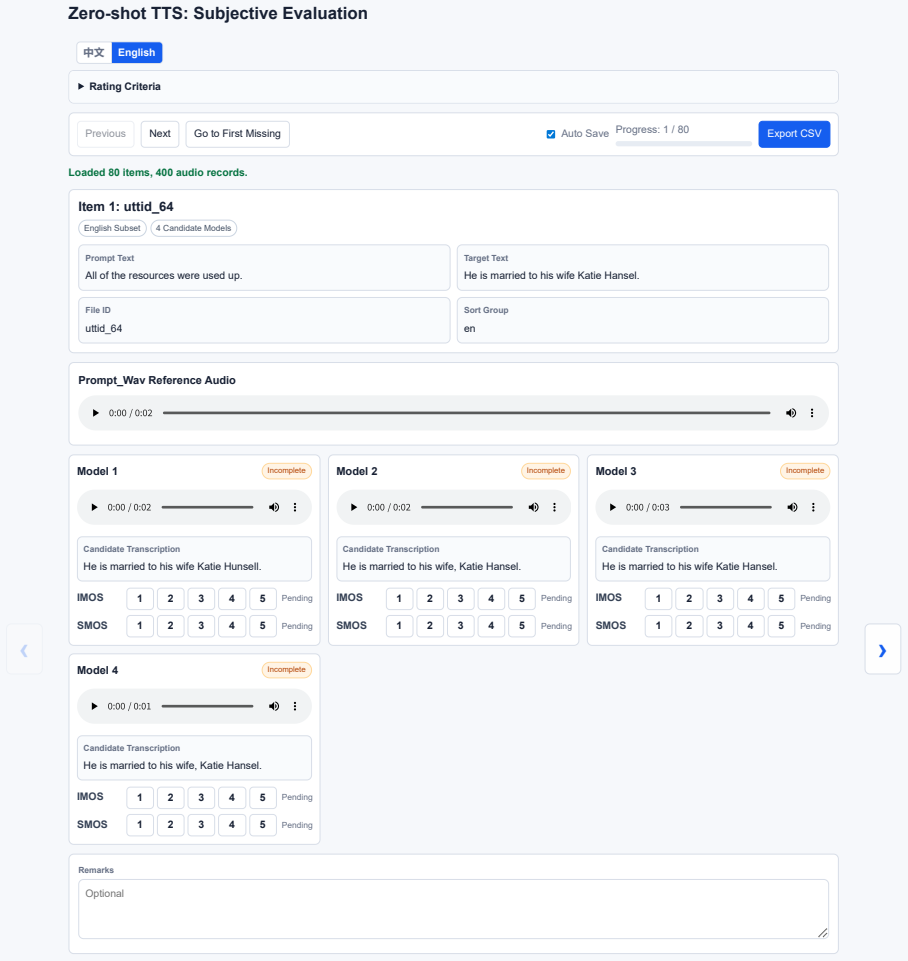Open Model 4 audio options menu

(295, 706)
